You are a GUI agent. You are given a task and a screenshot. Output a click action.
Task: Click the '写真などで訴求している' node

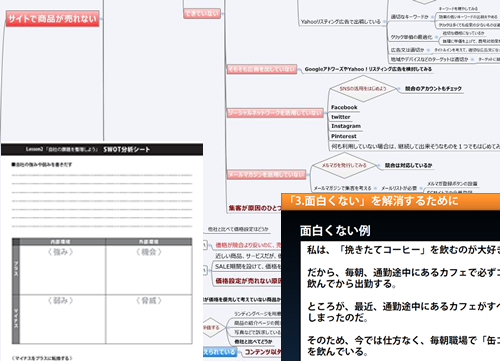click(x=257, y=332)
